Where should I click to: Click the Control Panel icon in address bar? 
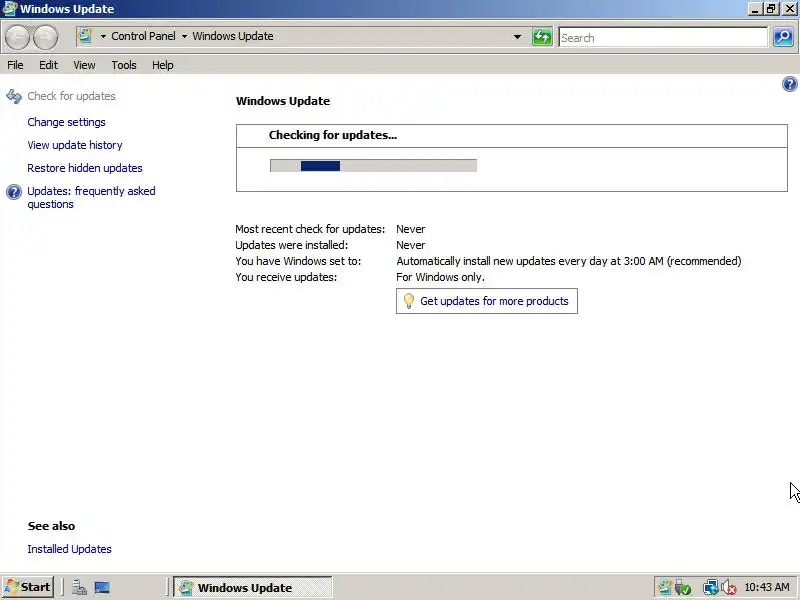point(85,36)
